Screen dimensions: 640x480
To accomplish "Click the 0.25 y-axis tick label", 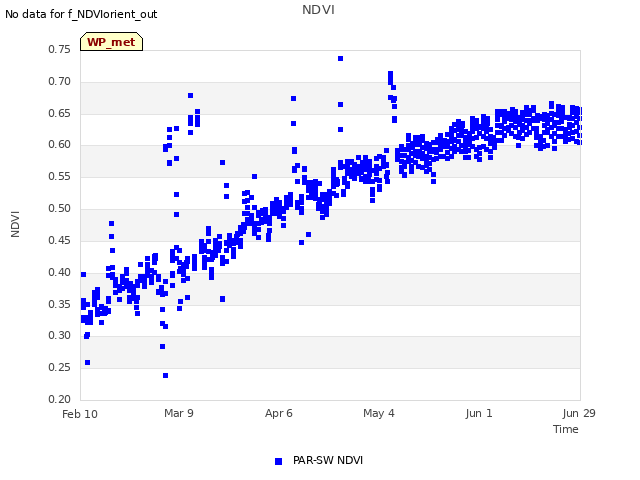I will click(x=59, y=367).
